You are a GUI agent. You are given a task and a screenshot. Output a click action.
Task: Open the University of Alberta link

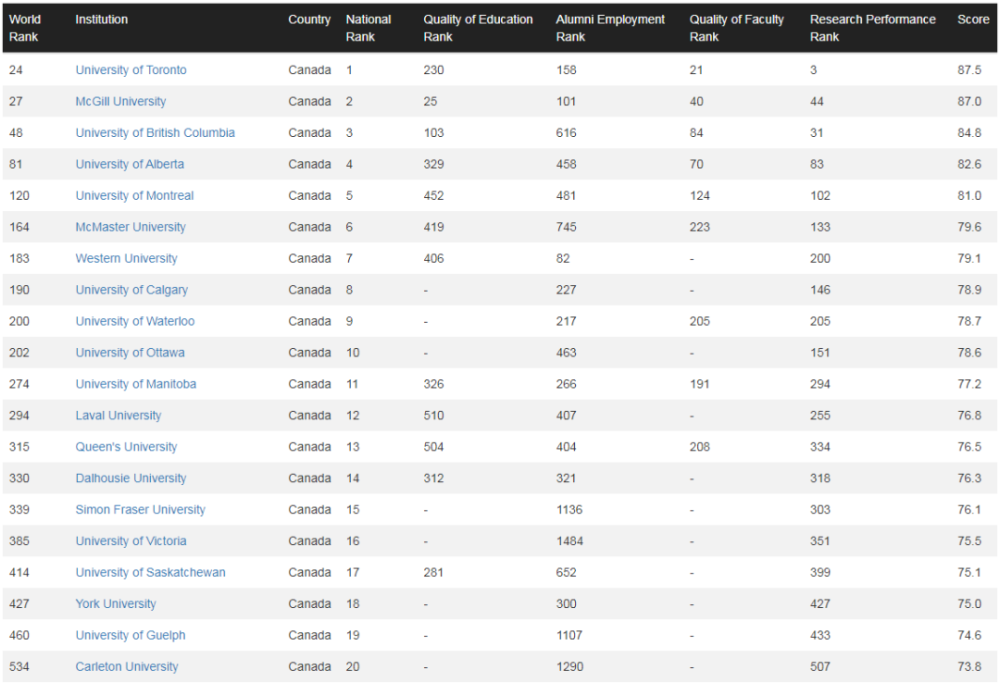coord(129,164)
